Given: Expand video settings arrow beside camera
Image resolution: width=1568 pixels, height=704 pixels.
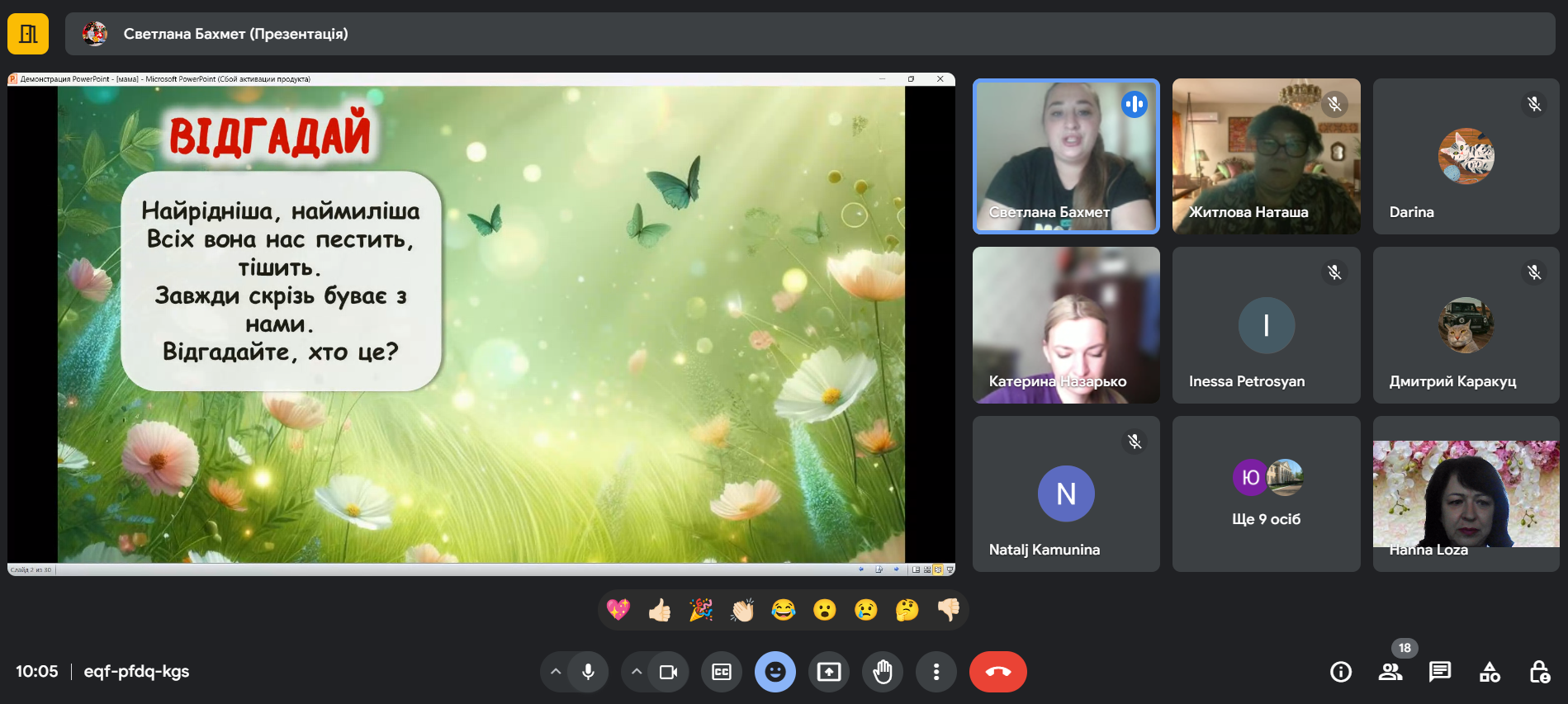Looking at the screenshot, I should coord(636,672).
